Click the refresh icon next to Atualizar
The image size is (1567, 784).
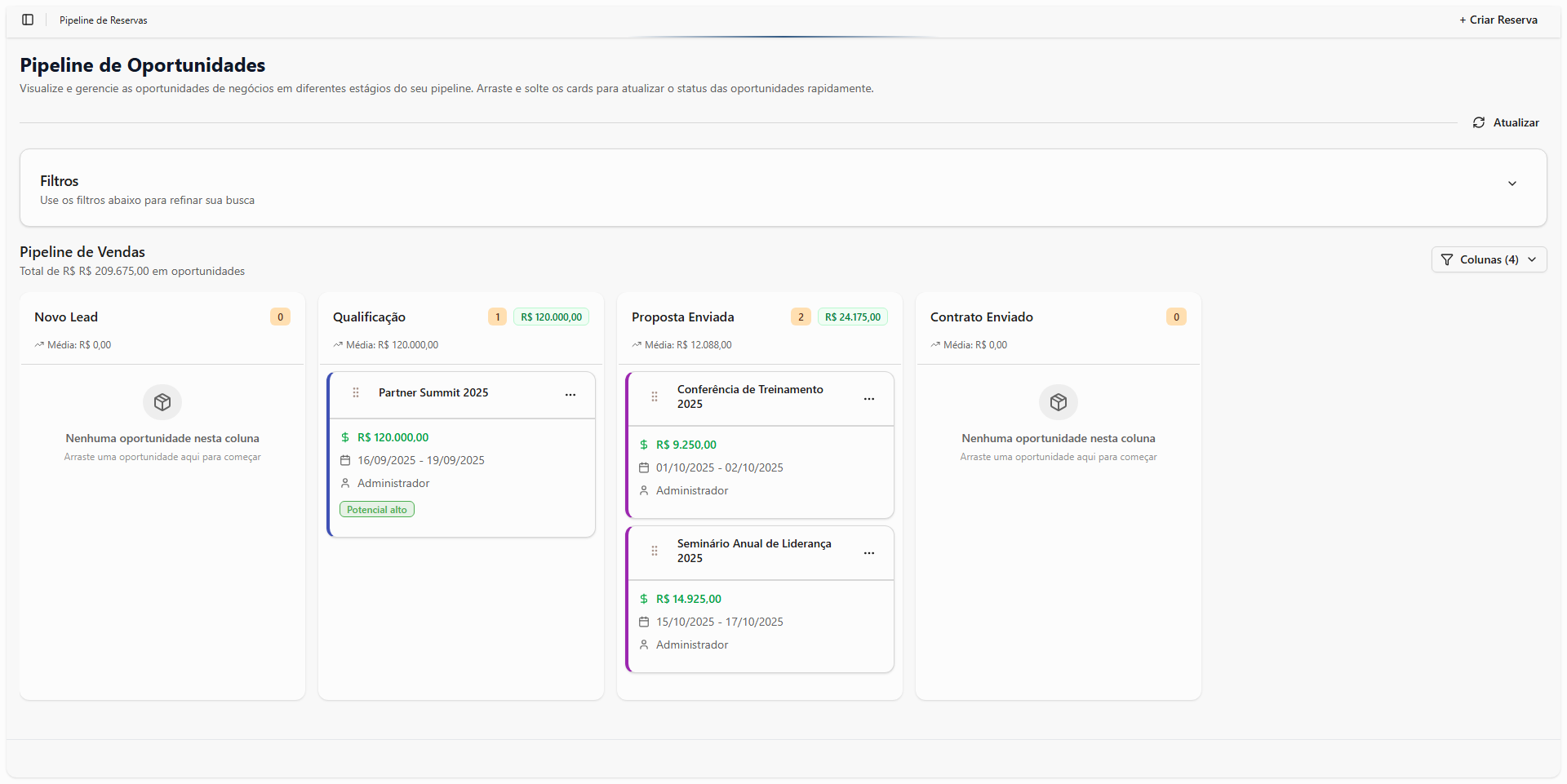pyautogui.click(x=1479, y=122)
